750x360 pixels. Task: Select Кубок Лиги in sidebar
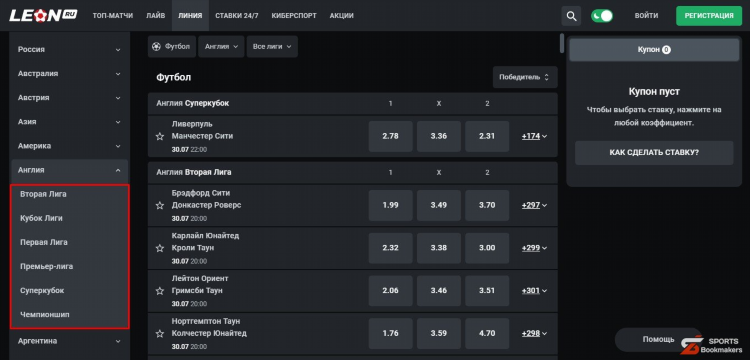[x=69, y=218]
